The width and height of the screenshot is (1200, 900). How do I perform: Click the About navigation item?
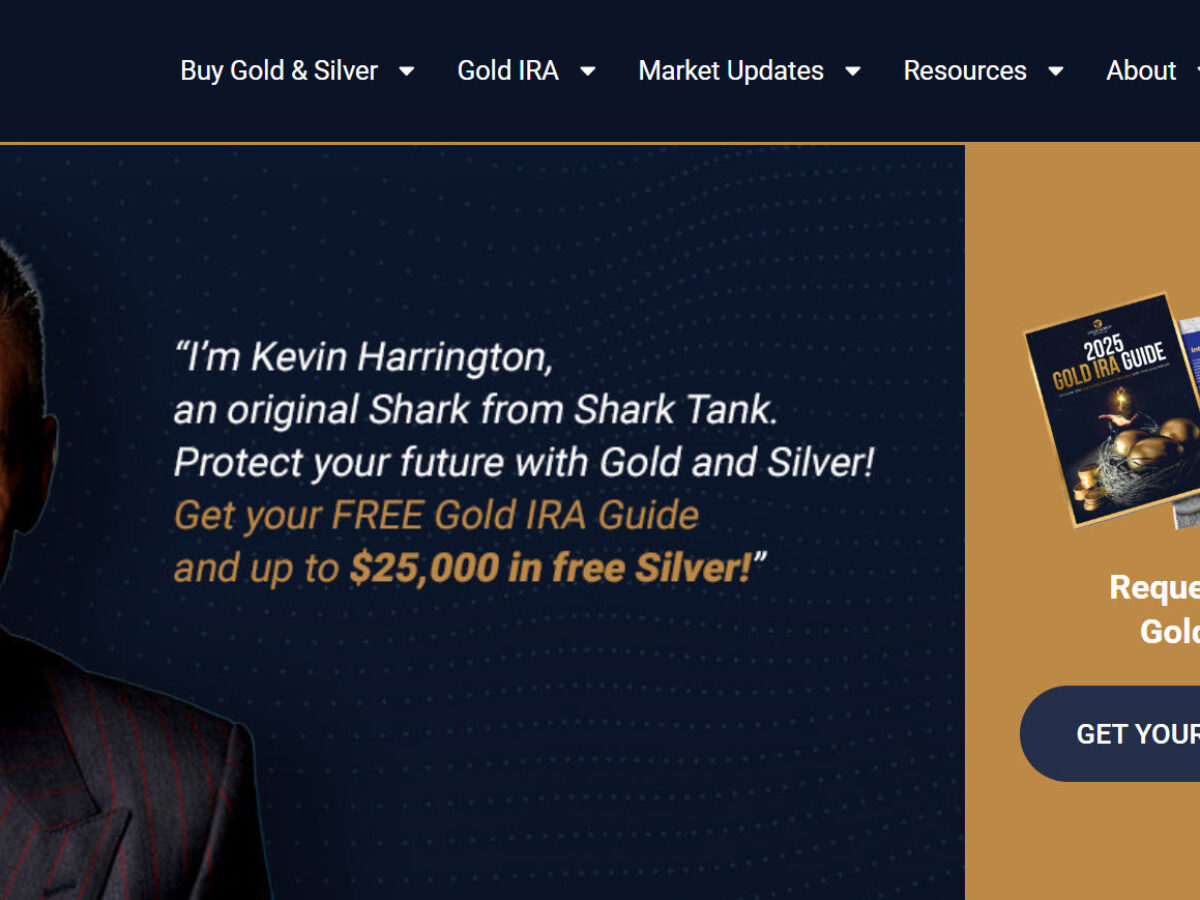[1141, 71]
